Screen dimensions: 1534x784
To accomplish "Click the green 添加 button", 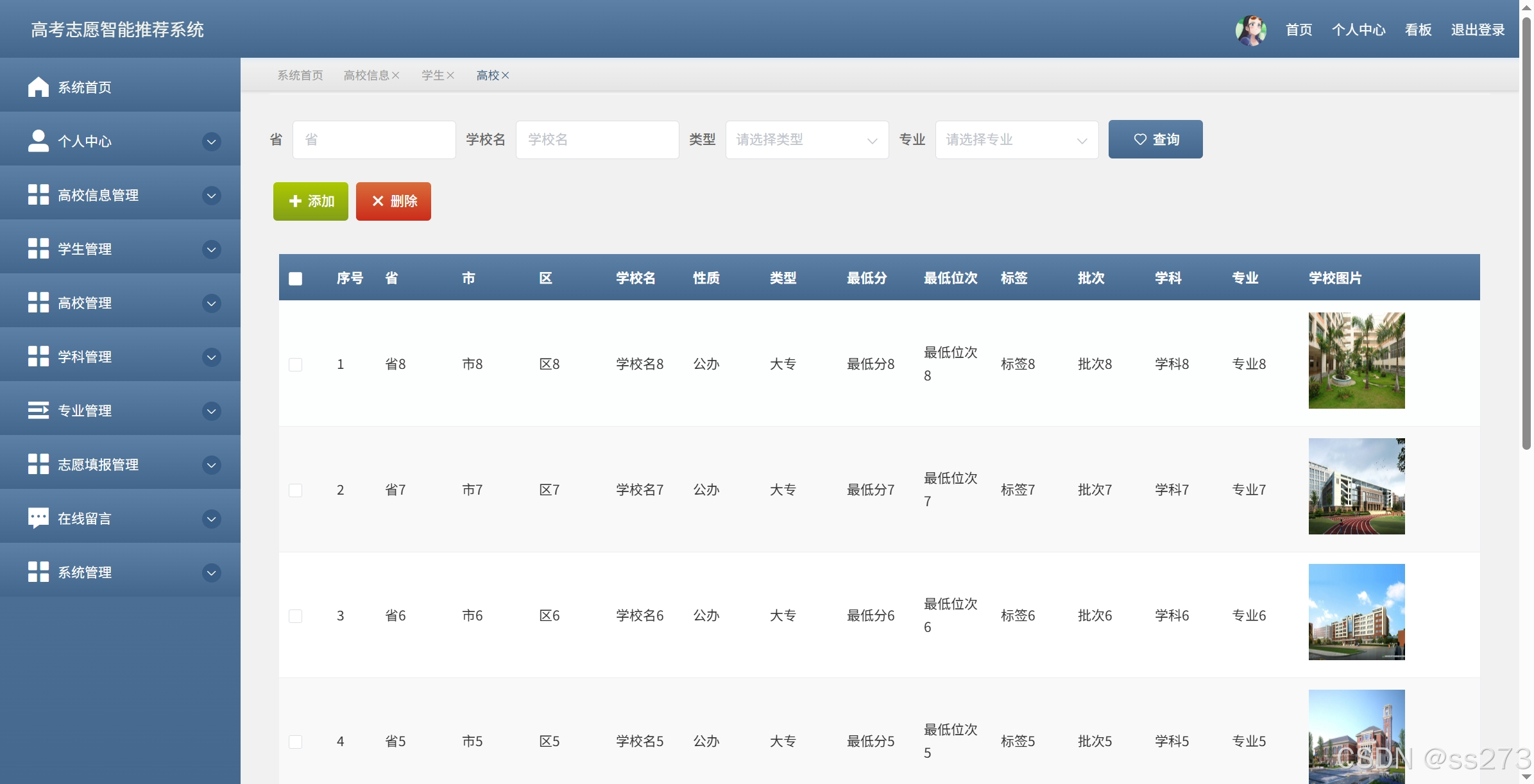I will point(311,201).
